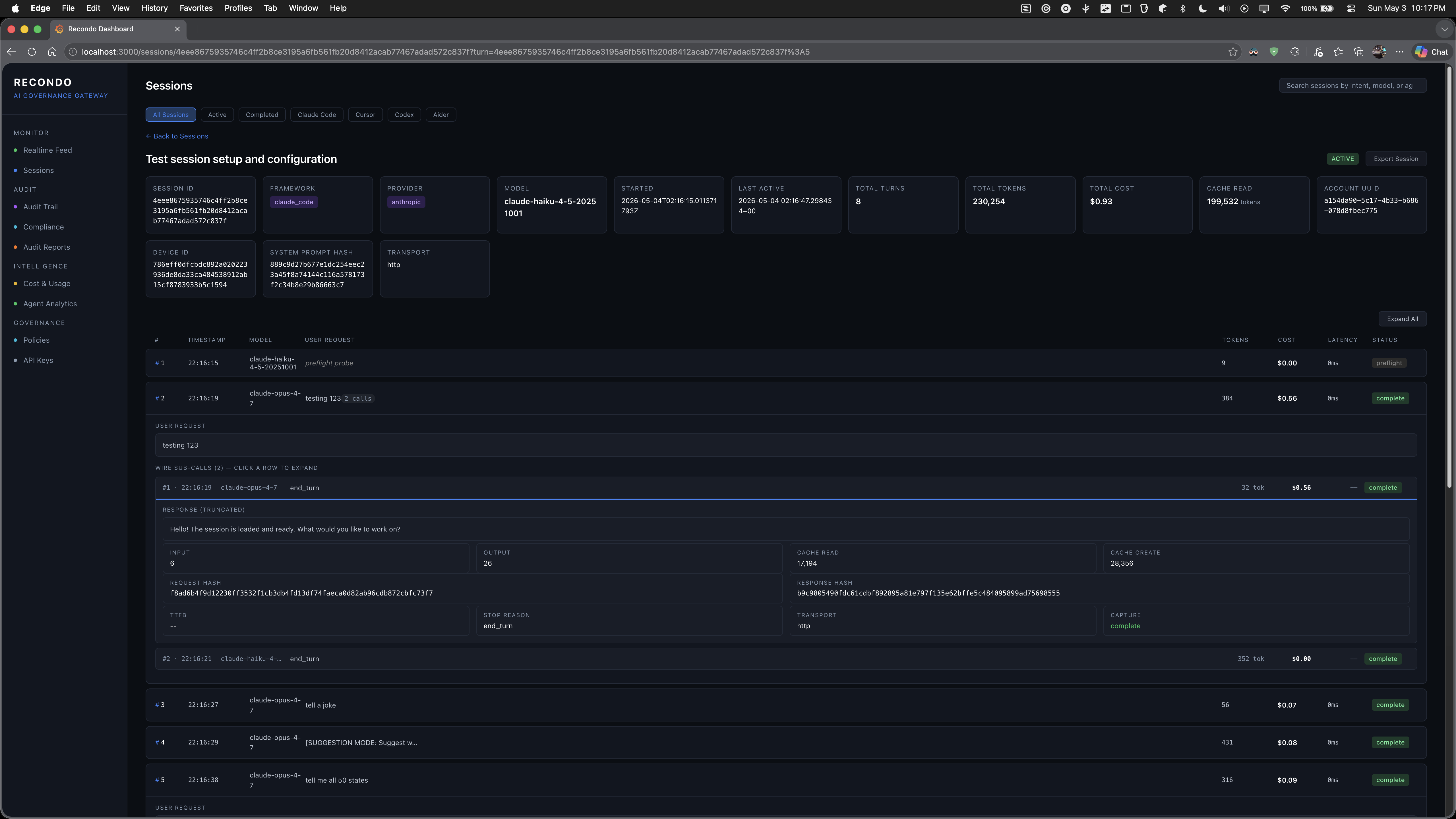Click the Export Session button
Image resolution: width=1456 pixels, height=819 pixels.
tap(1395, 159)
